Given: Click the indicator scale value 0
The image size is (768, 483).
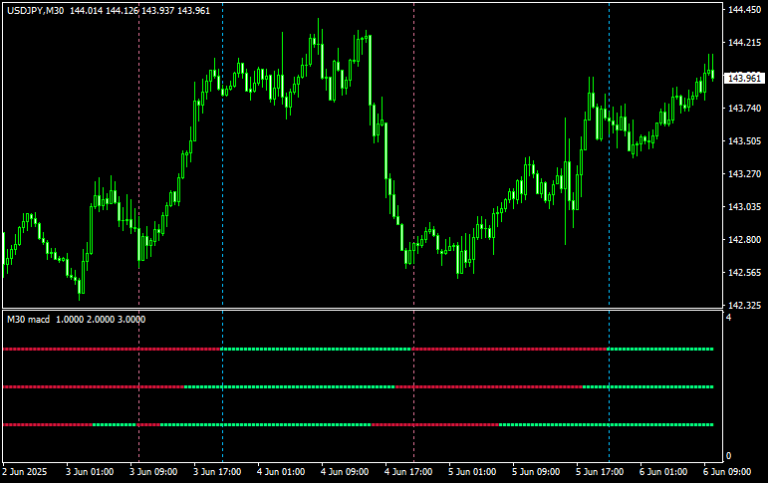Looking at the screenshot, I should click(x=728, y=456).
